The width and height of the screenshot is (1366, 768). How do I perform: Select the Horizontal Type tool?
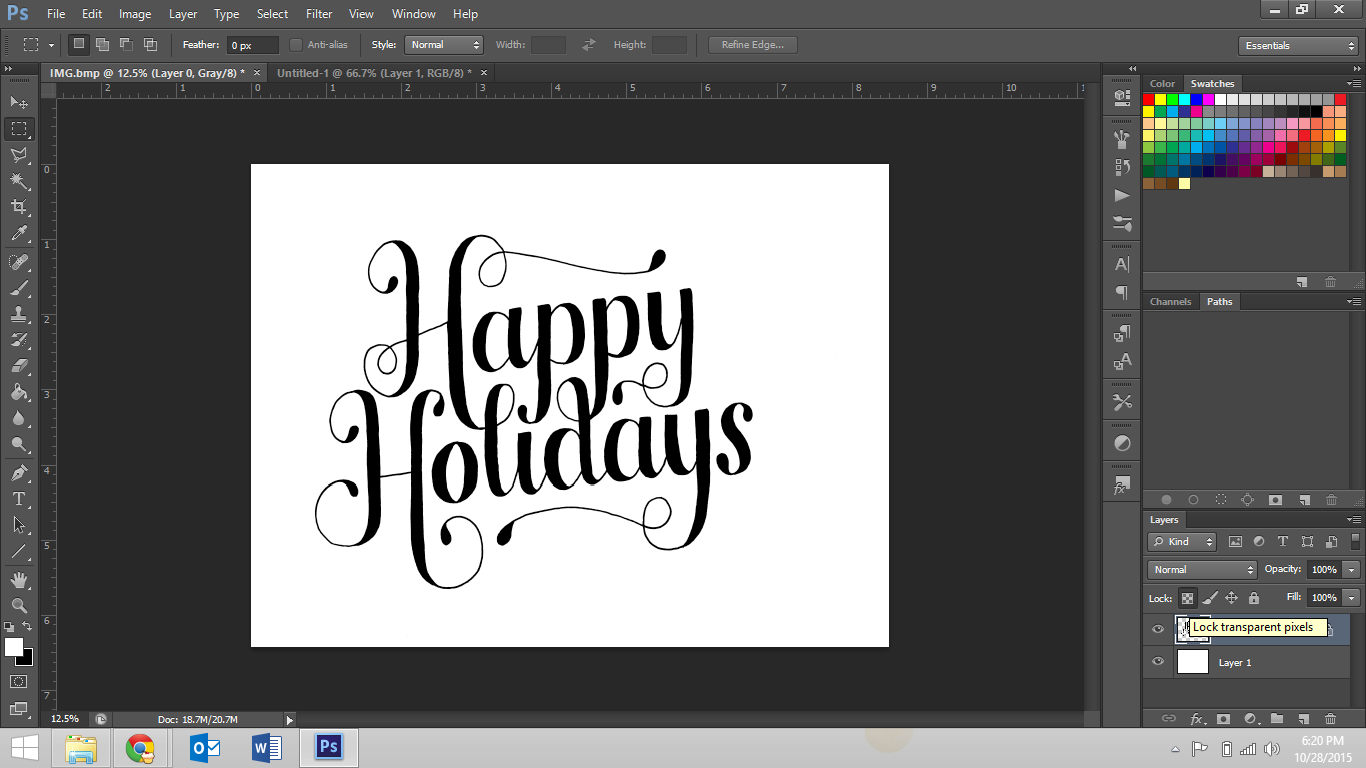(x=19, y=499)
